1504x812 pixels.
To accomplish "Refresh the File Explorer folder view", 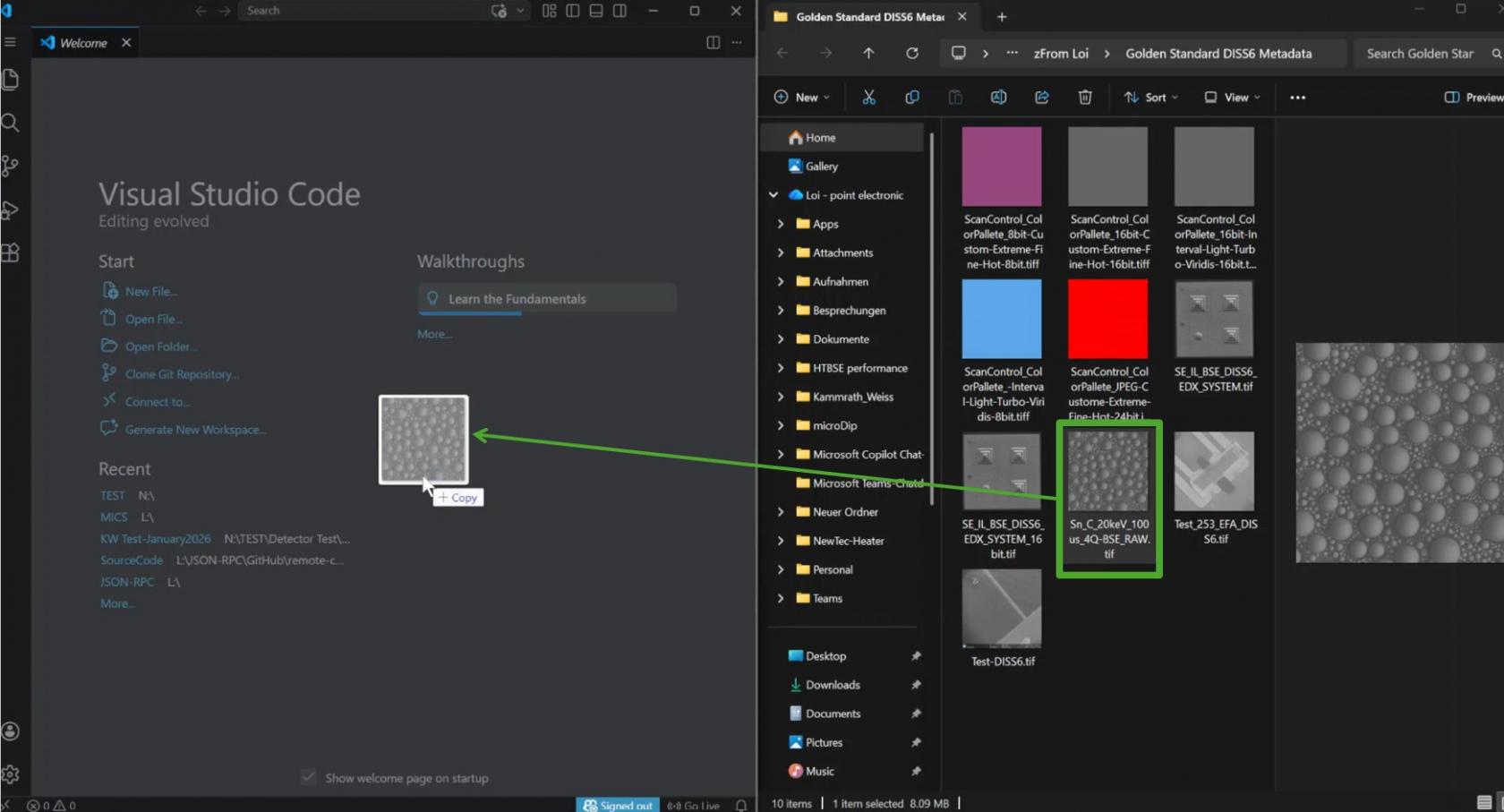I will point(911,53).
